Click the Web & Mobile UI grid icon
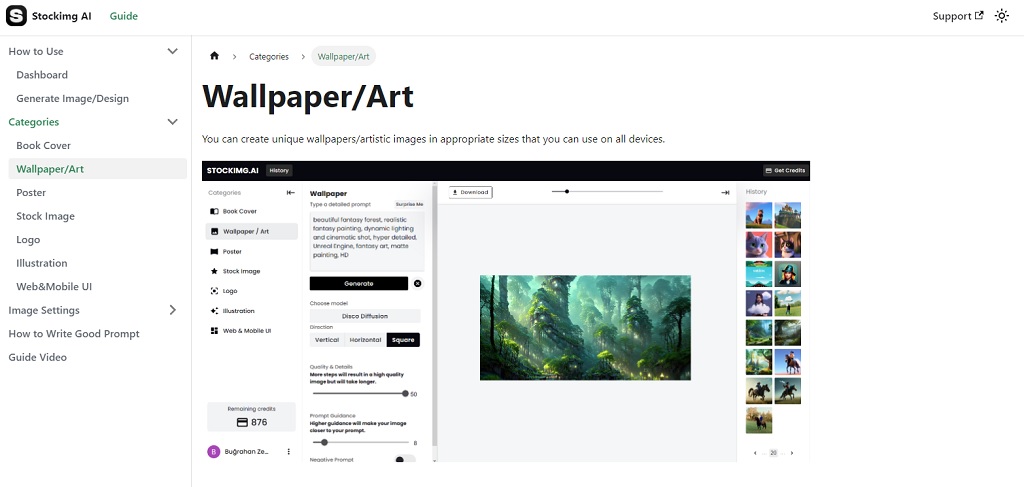Screen dimensions: 1024x487 click(214, 331)
